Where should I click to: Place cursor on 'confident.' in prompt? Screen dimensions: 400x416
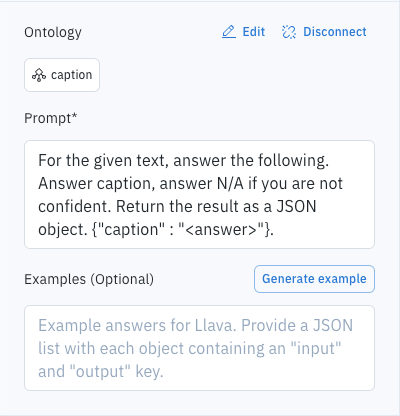coord(75,206)
